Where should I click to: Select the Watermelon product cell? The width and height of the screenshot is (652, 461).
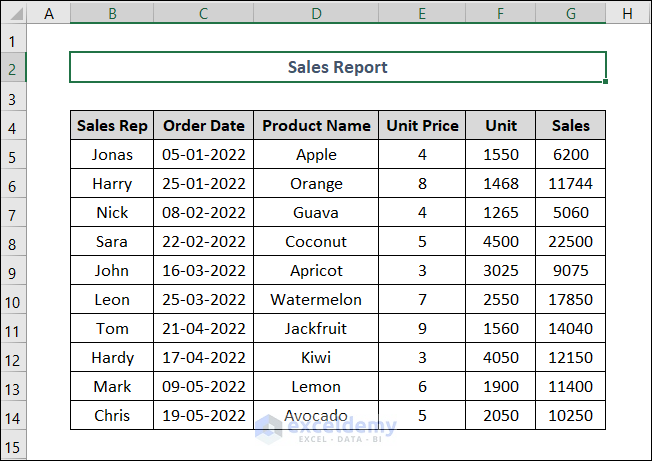pyautogui.click(x=316, y=300)
